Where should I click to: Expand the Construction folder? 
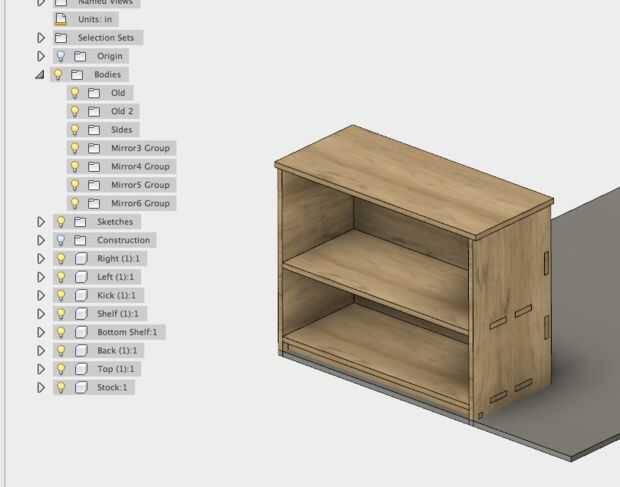(41, 240)
